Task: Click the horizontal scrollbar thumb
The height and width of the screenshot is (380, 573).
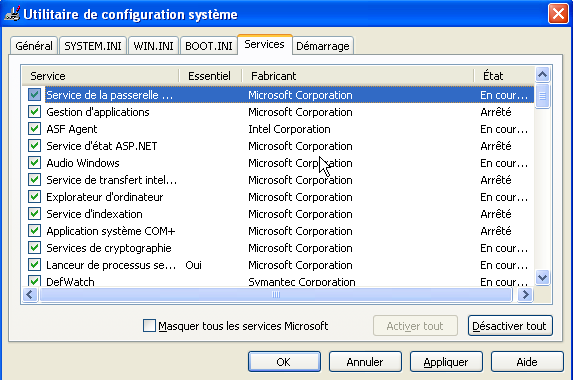Action: click(x=276, y=294)
